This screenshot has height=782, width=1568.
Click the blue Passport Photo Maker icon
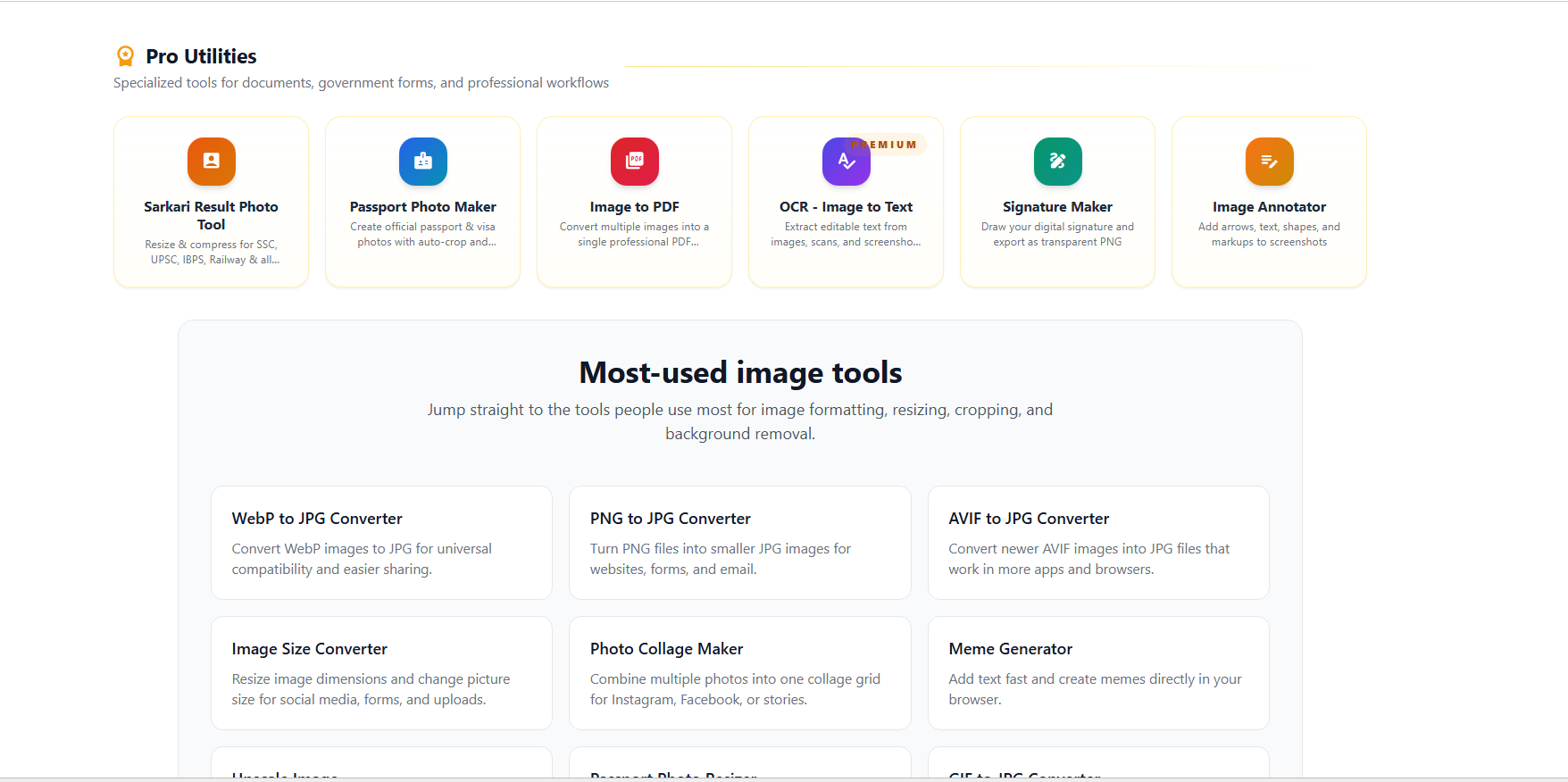tap(423, 162)
